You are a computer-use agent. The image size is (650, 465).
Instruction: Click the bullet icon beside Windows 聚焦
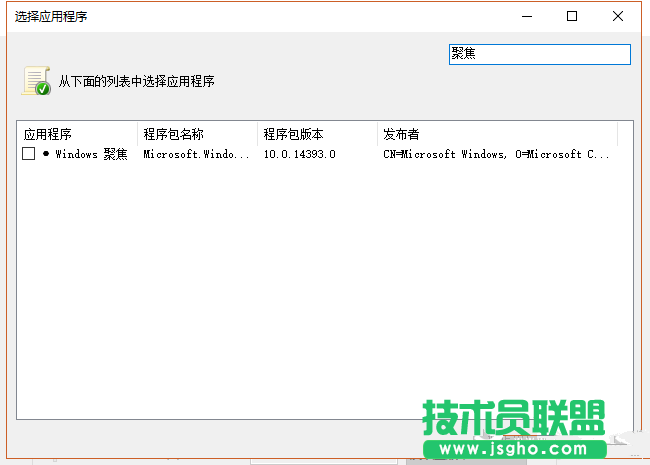pyautogui.click(x=46, y=154)
